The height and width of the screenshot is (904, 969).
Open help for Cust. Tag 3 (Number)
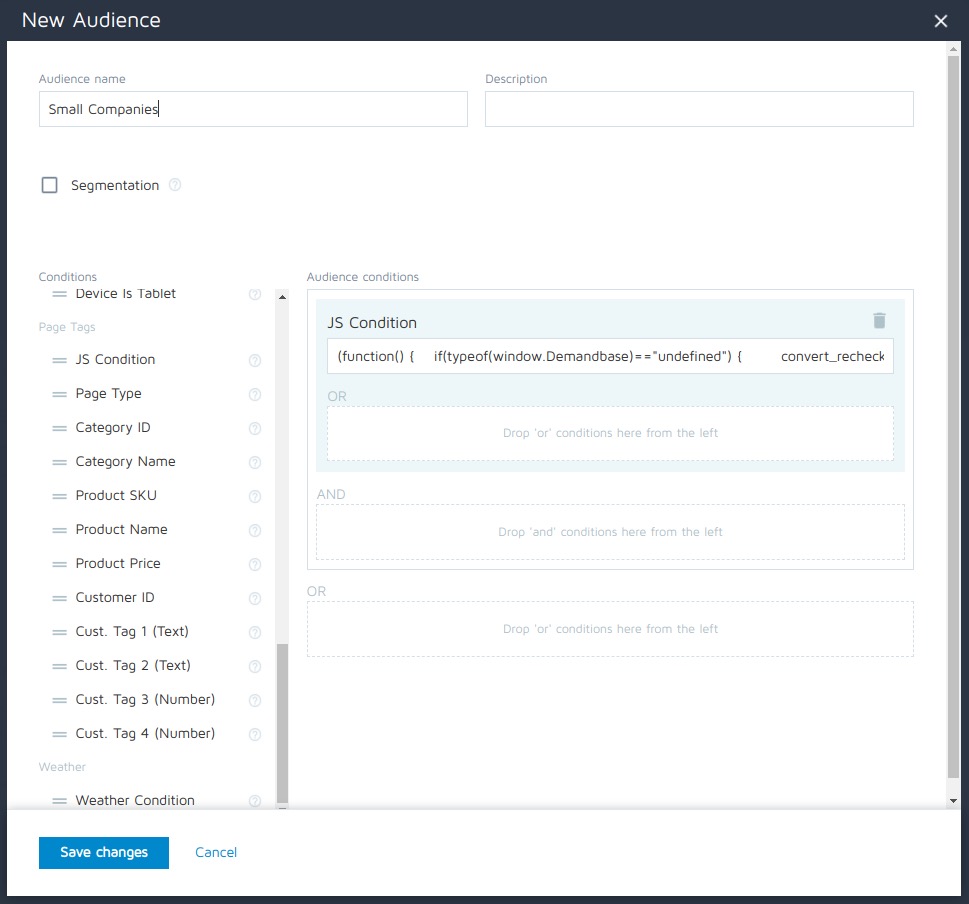click(255, 699)
